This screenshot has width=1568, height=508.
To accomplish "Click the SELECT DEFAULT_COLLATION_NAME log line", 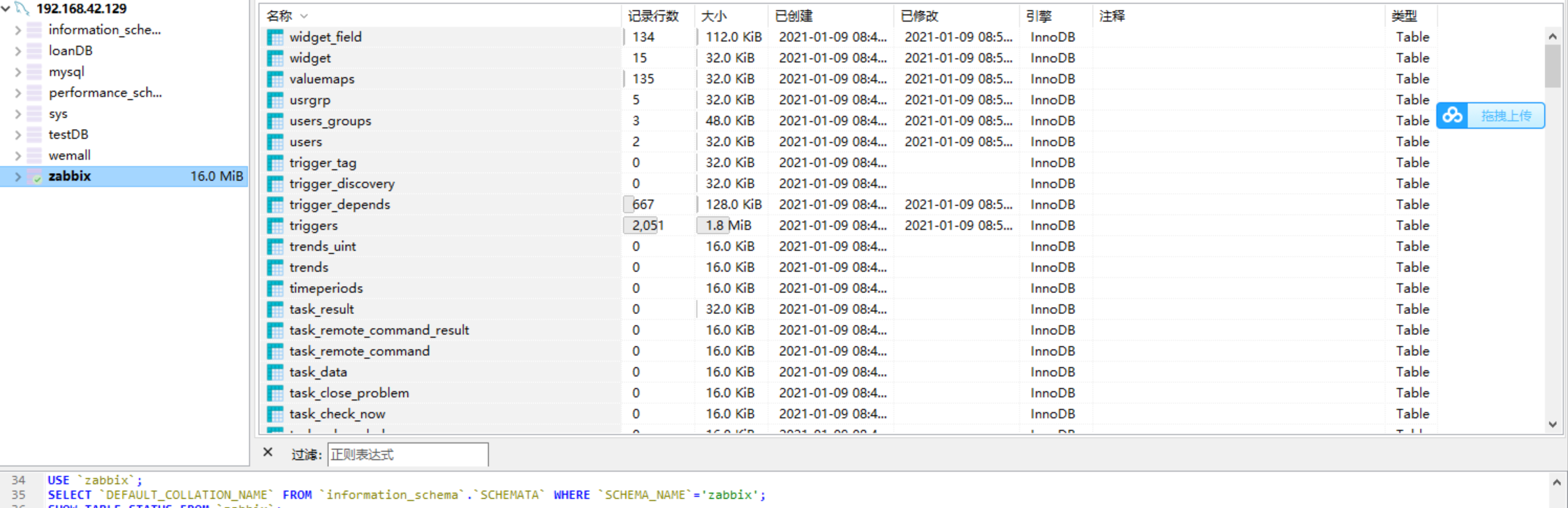I will (406, 495).
